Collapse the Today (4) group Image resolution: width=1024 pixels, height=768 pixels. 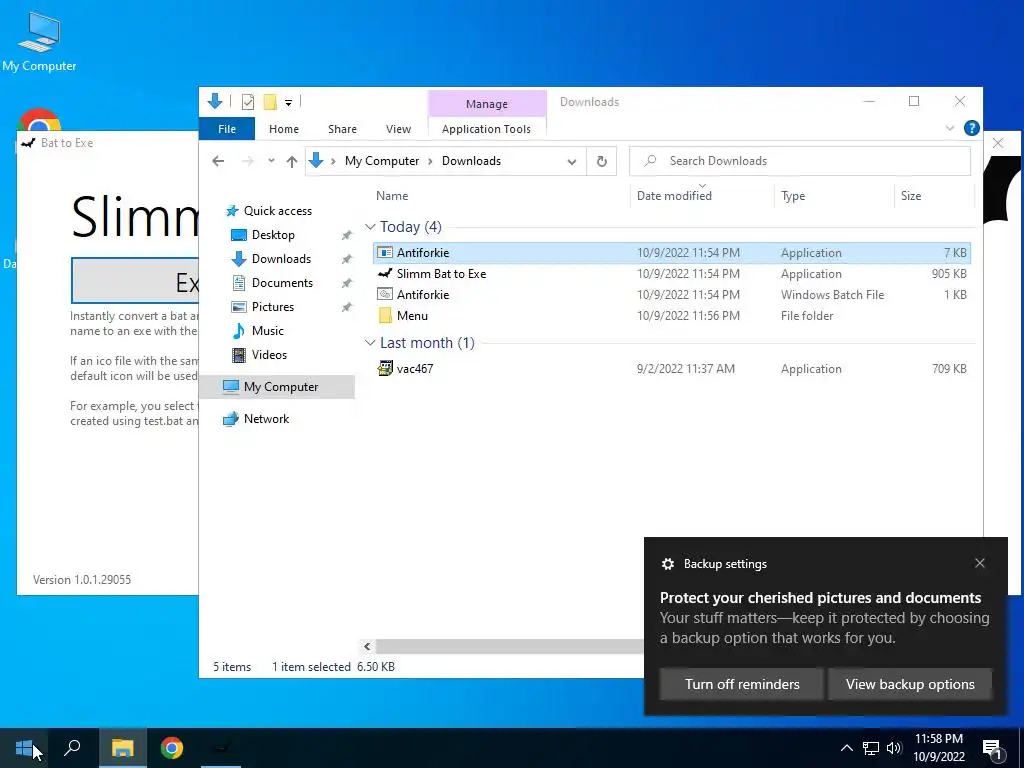point(370,227)
